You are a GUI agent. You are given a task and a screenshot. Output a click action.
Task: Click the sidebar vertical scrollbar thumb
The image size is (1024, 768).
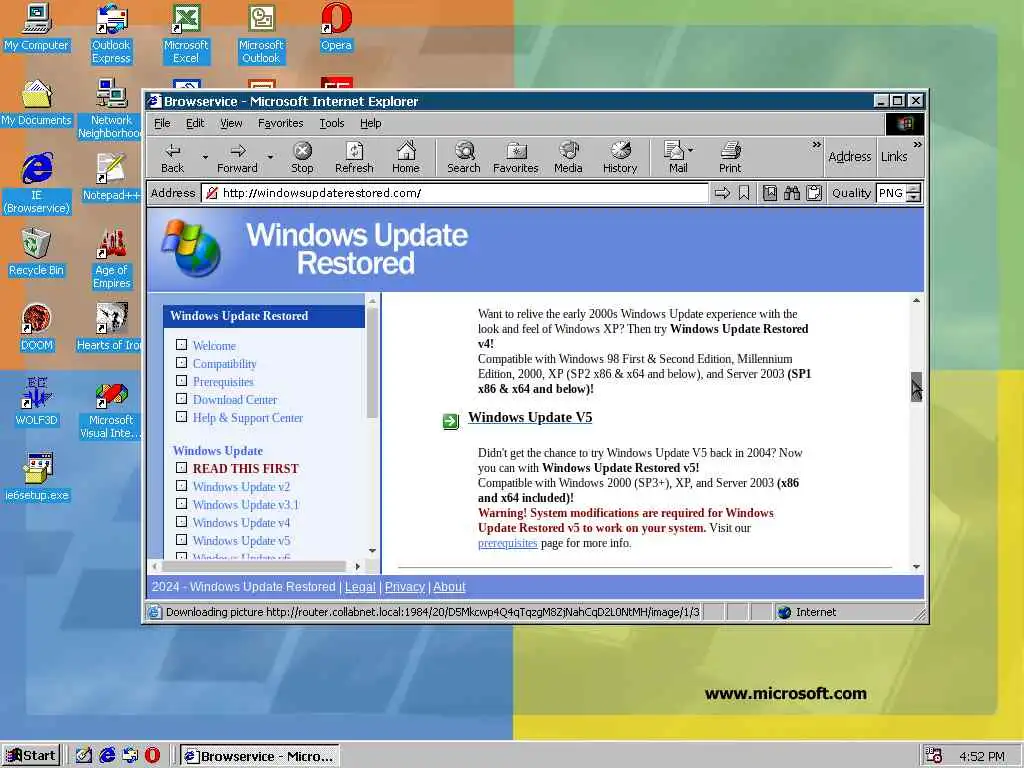pyautogui.click(x=372, y=362)
